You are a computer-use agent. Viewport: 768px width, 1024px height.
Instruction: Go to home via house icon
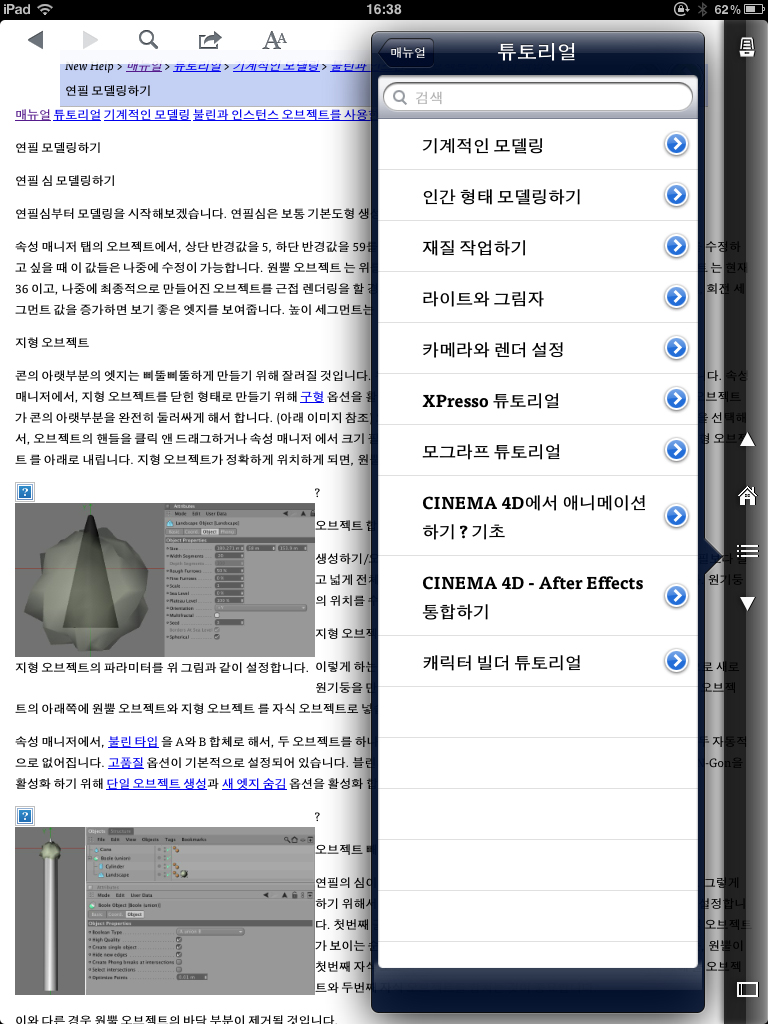pos(747,496)
